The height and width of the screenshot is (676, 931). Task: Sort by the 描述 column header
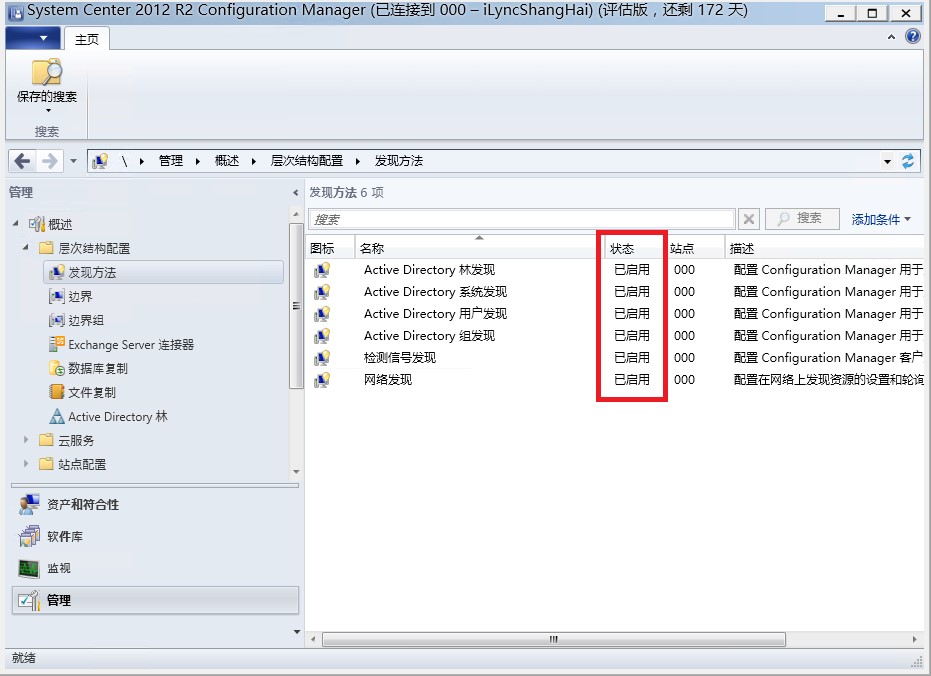tap(824, 248)
